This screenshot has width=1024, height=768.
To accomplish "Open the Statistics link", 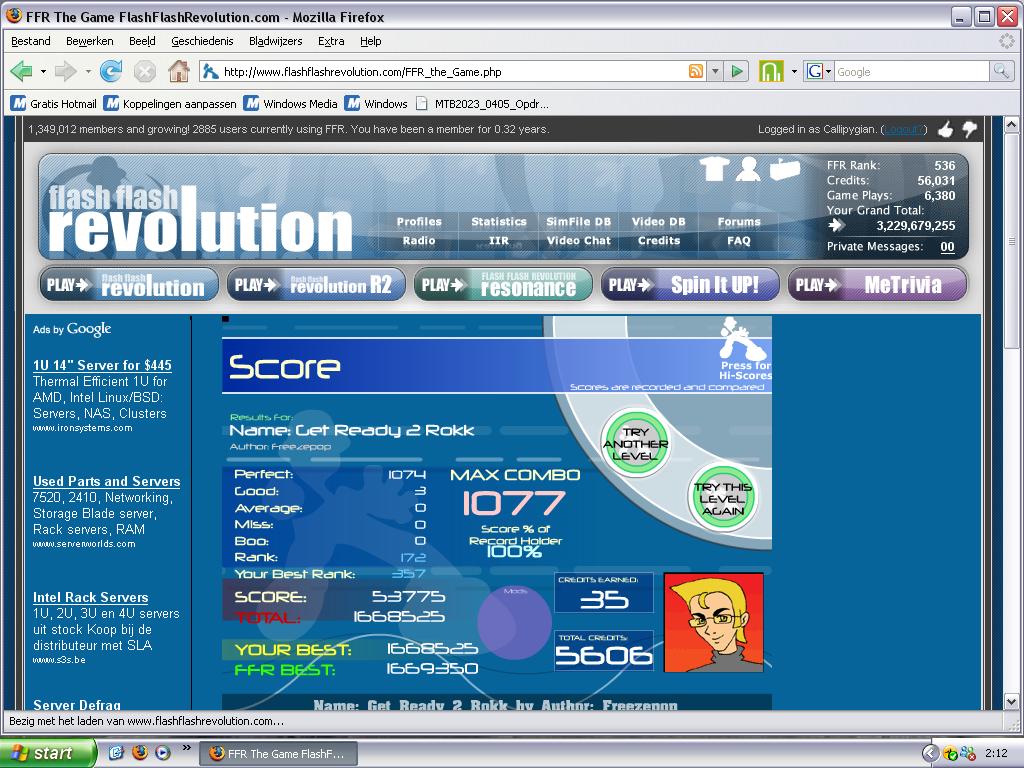I will (499, 222).
